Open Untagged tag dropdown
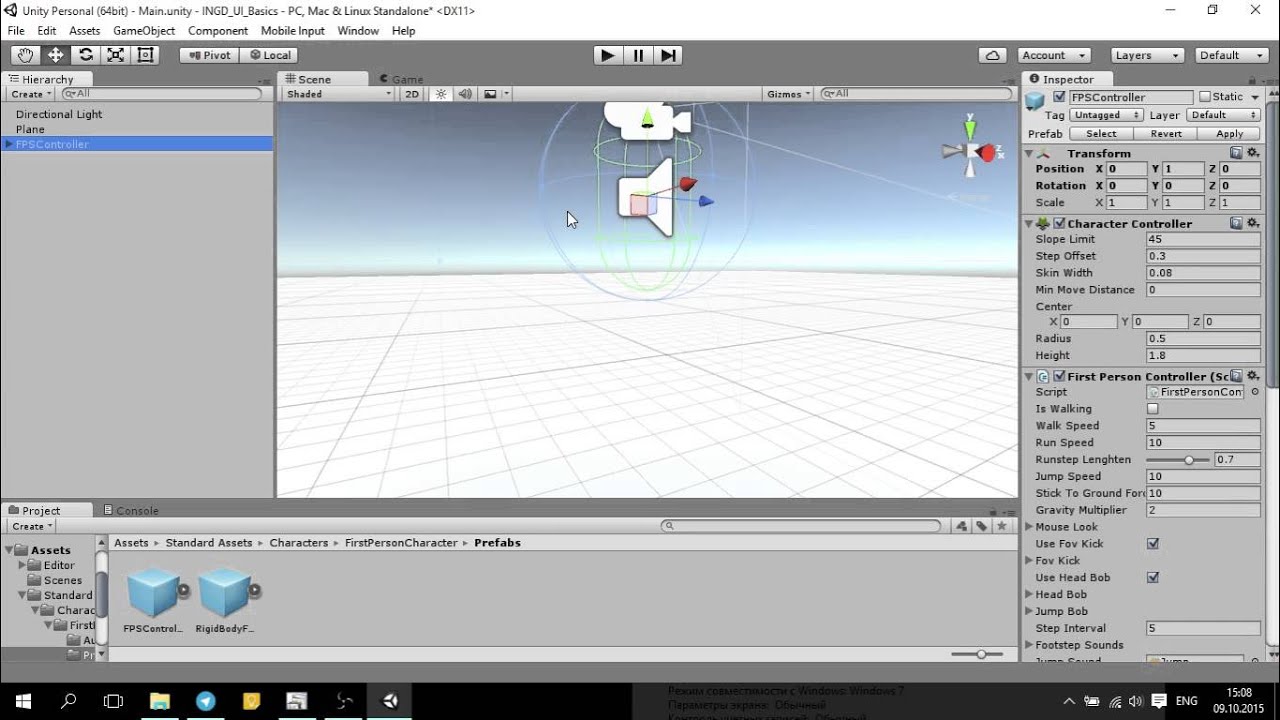This screenshot has height=720, width=1280. click(x=1106, y=115)
